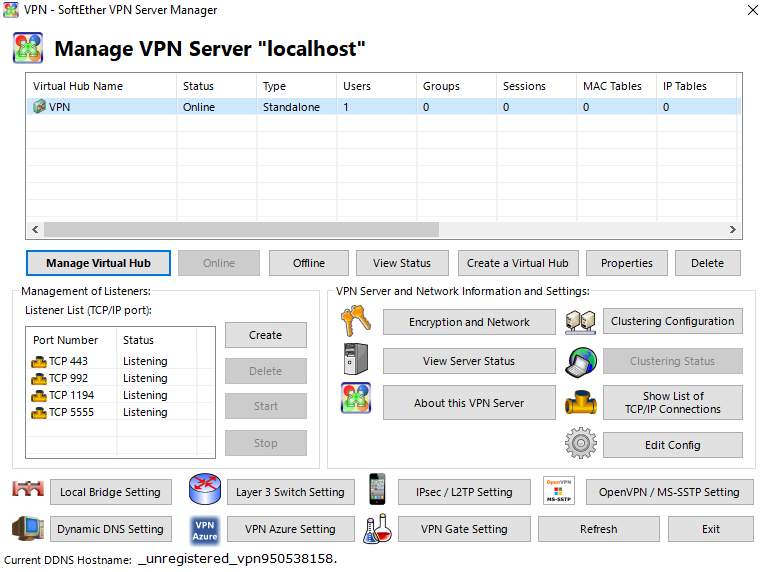
Task: Click the smartphone icon beside IPsec / L2TP Setting
Action: [x=377, y=489]
